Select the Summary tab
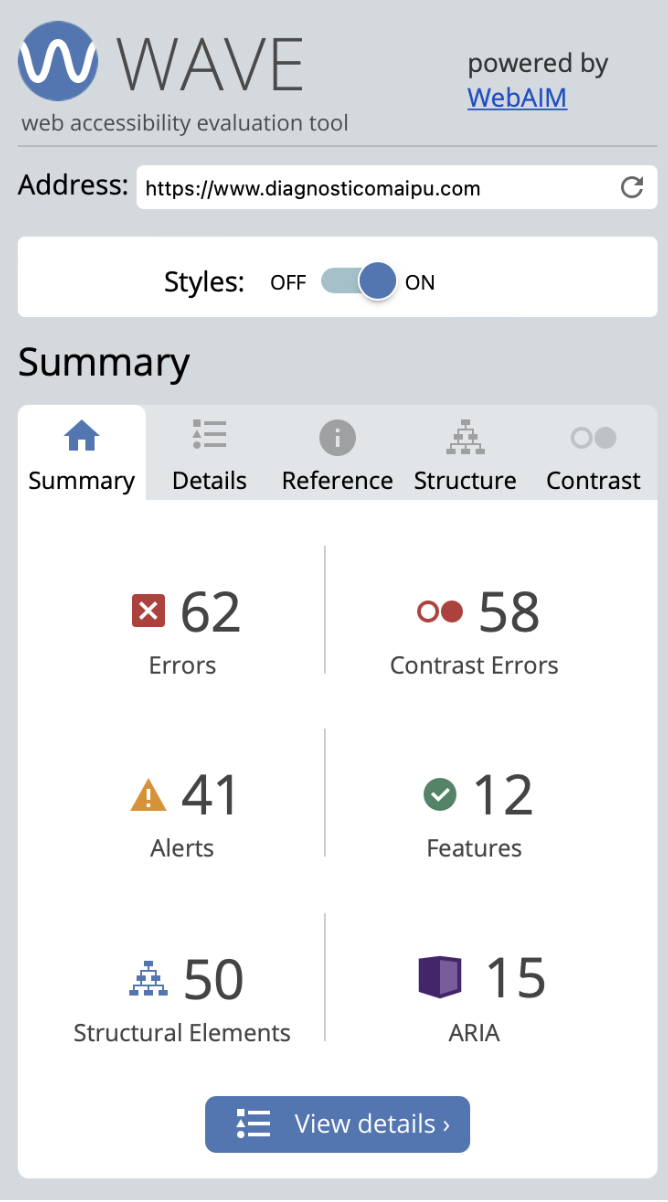The width and height of the screenshot is (668, 1202). coord(81,455)
